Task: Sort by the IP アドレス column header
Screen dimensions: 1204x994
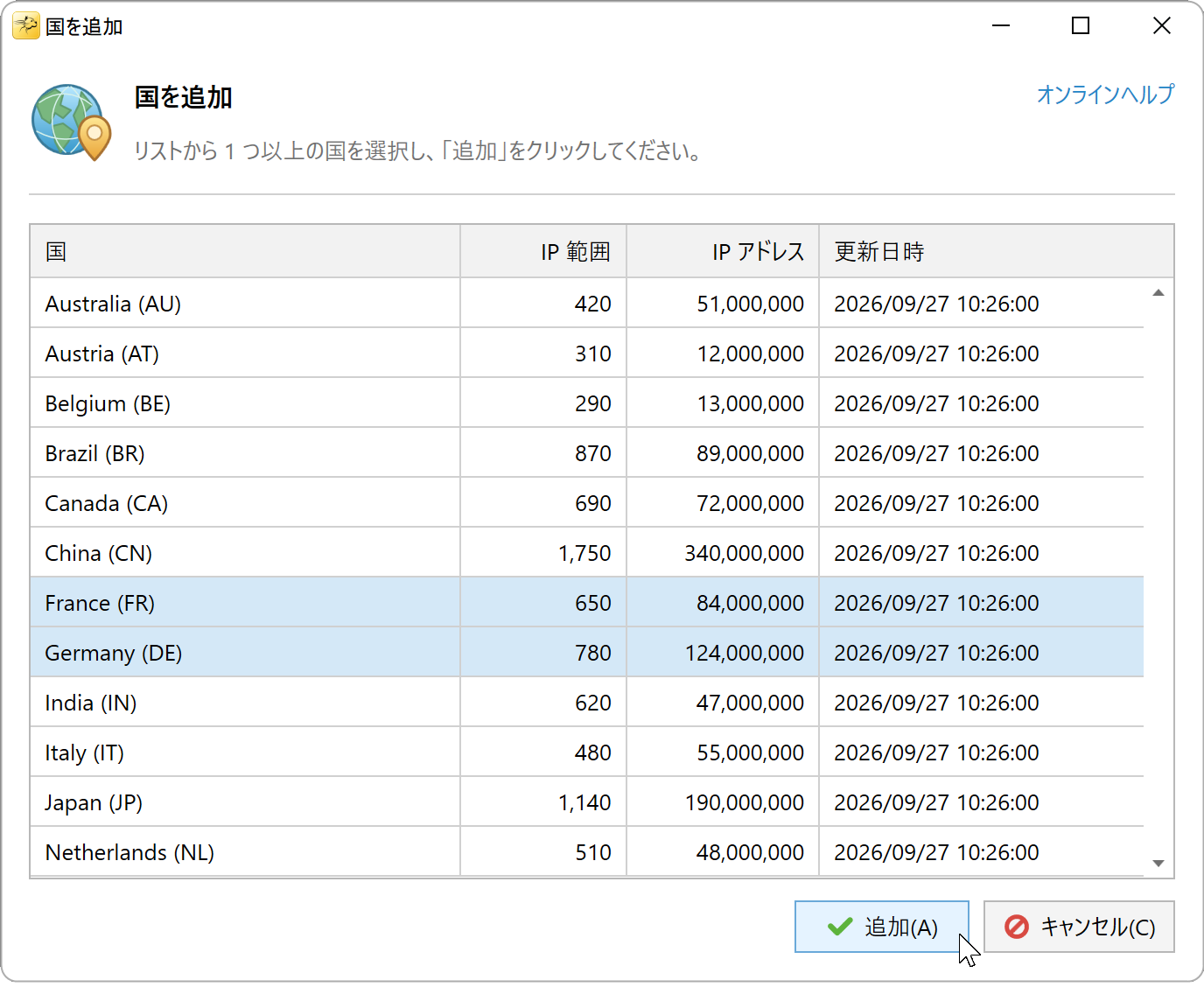Action: 723,252
